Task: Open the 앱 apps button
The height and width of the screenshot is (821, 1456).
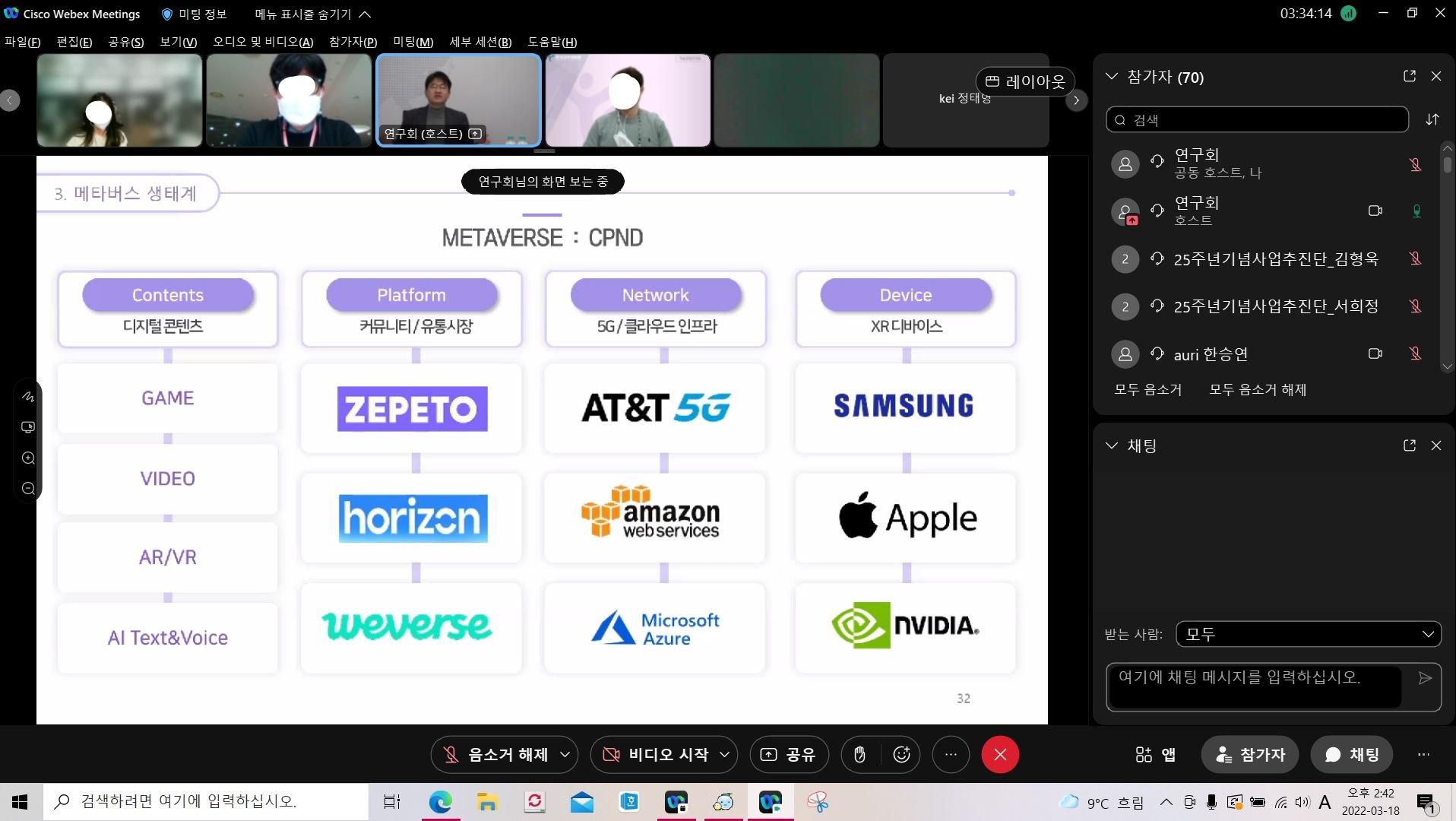Action: point(1156,754)
